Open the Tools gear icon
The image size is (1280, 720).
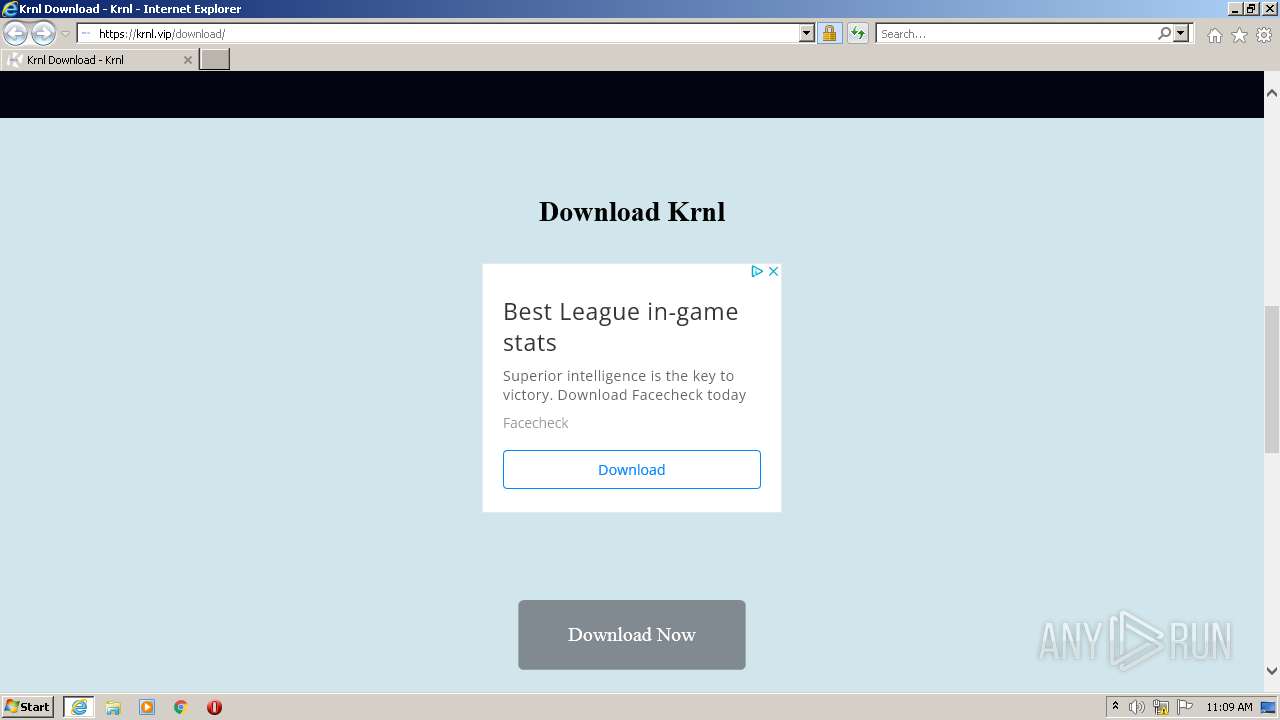click(x=1264, y=35)
